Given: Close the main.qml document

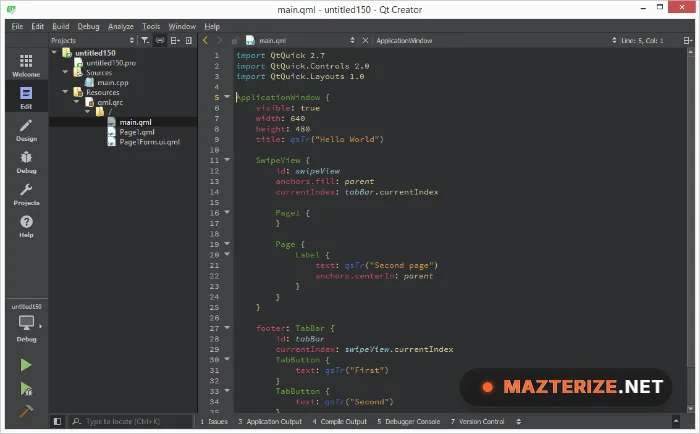Looking at the screenshot, I should [365, 40].
